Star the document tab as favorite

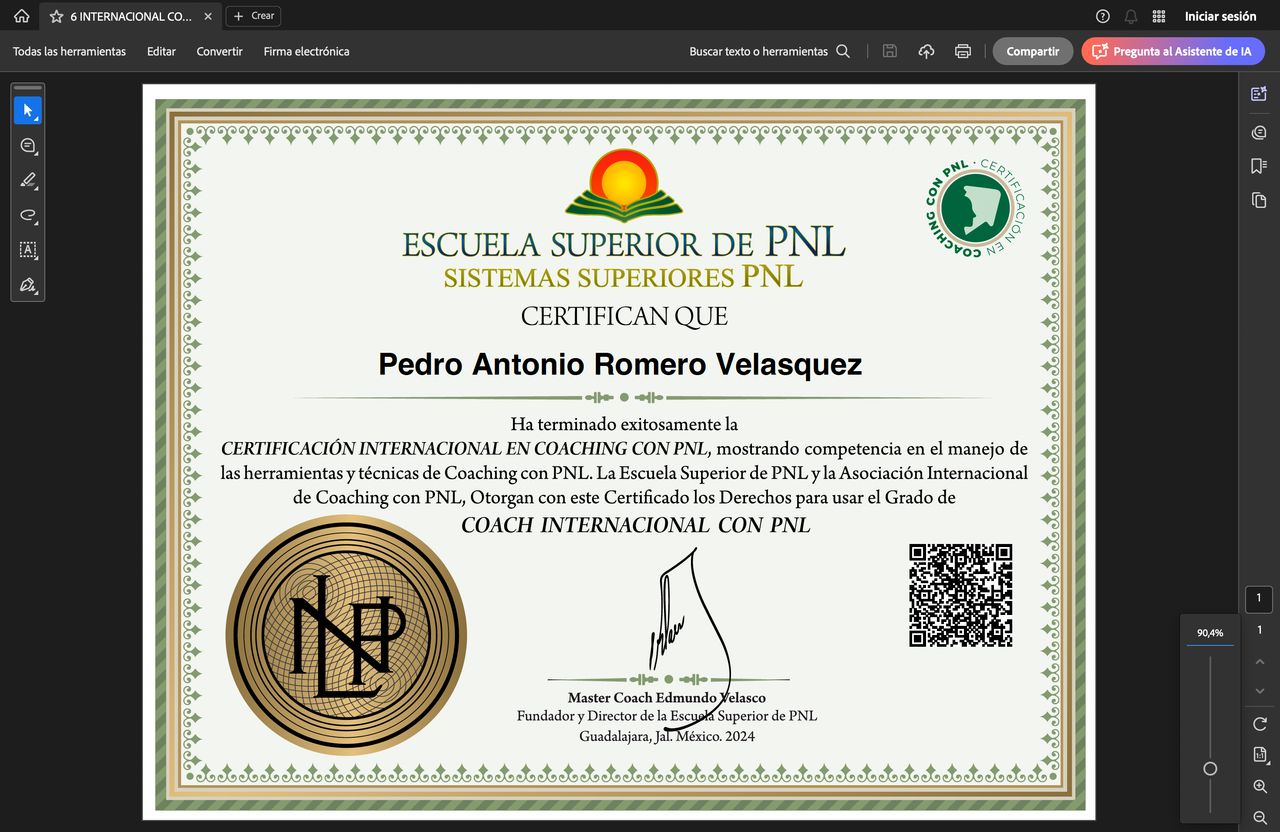[x=56, y=16]
